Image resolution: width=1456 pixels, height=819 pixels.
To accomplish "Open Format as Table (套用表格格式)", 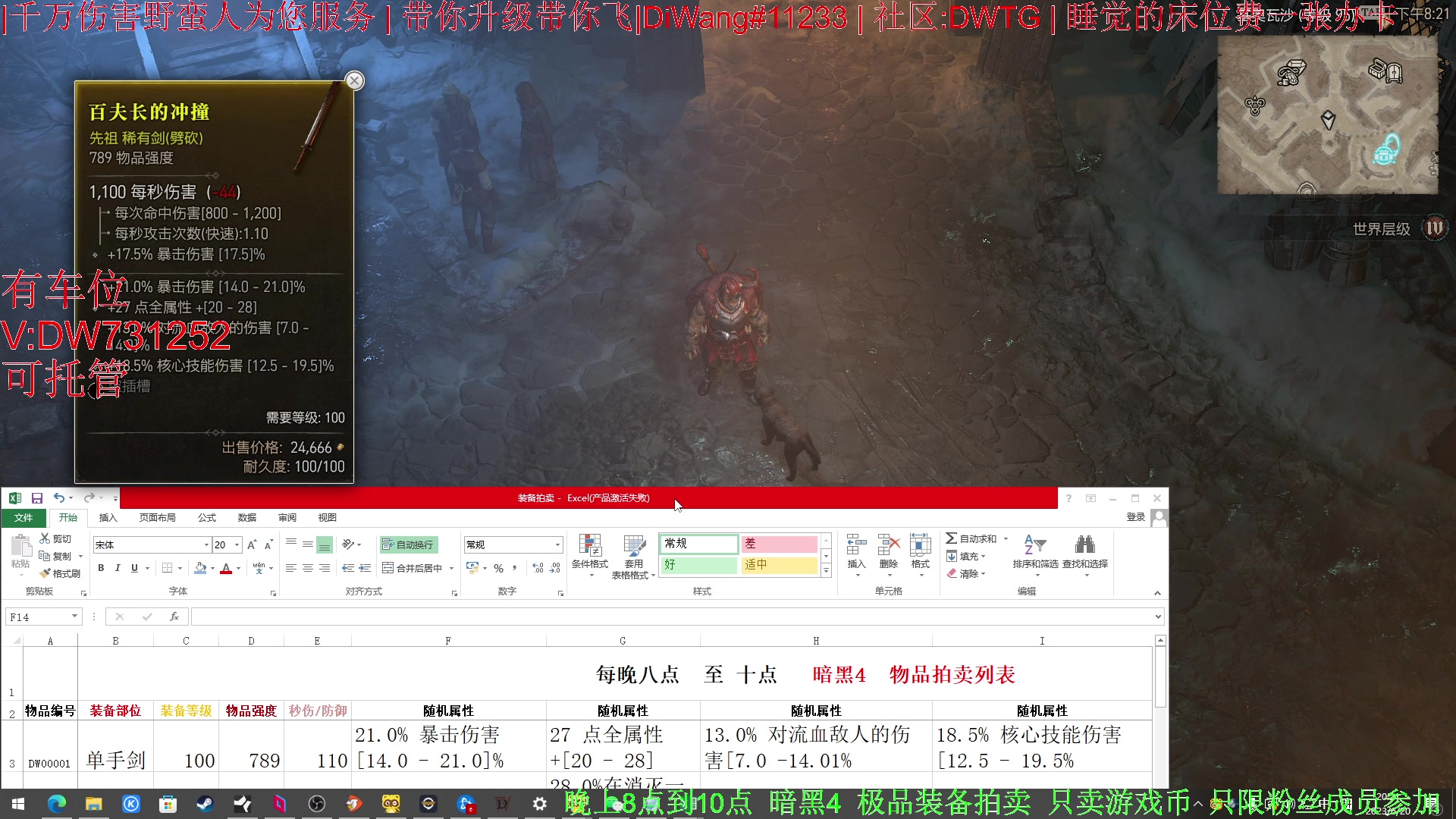I will [x=633, y=556].
